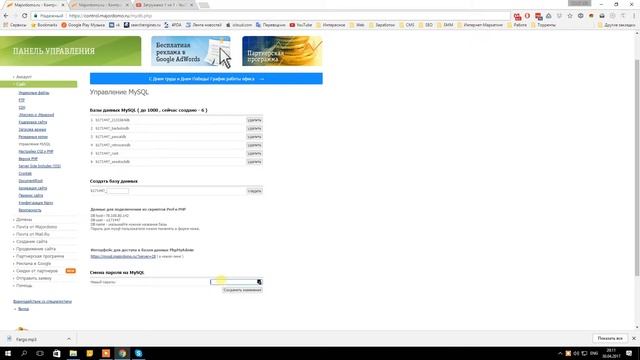Click the Создать database button
This screenshot has height=360, width=640.
point(254,191)
